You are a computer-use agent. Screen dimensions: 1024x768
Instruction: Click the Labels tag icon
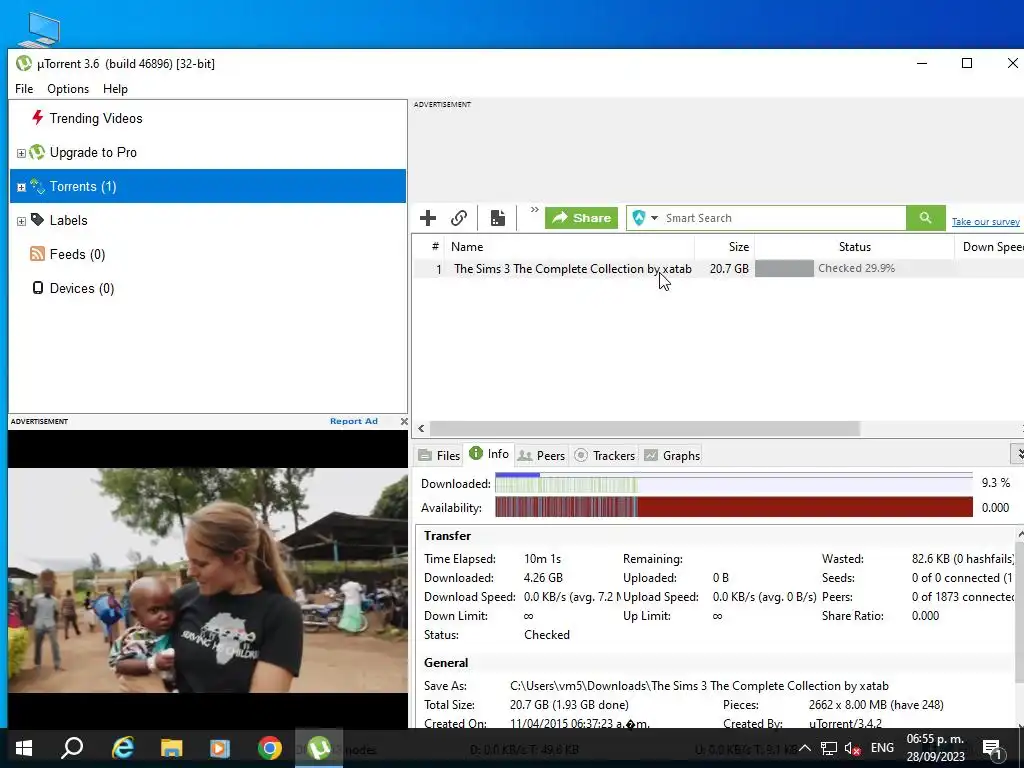pyautogui.click(x=37, y=219)
